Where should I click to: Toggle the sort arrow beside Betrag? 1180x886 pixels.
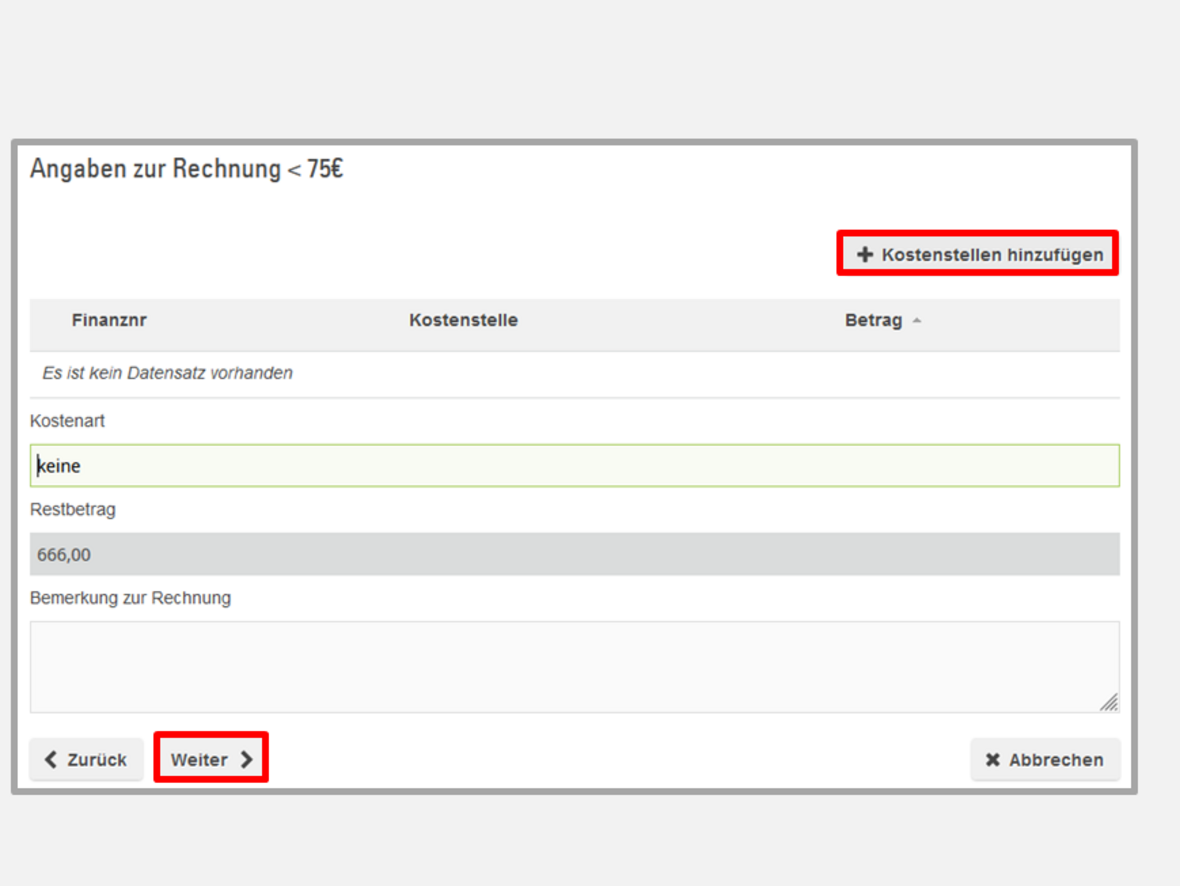pyautogui.click(x=917, y=321)
